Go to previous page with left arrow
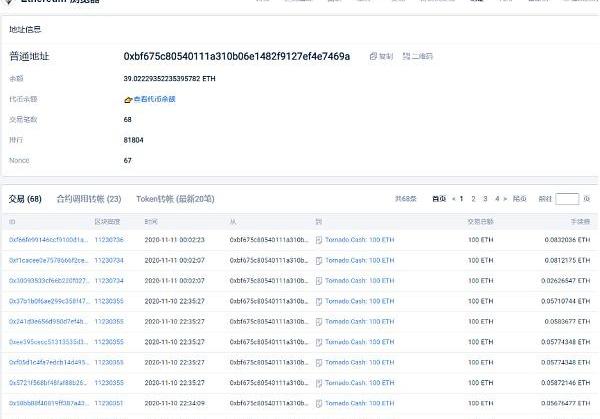 pos(452,199)
